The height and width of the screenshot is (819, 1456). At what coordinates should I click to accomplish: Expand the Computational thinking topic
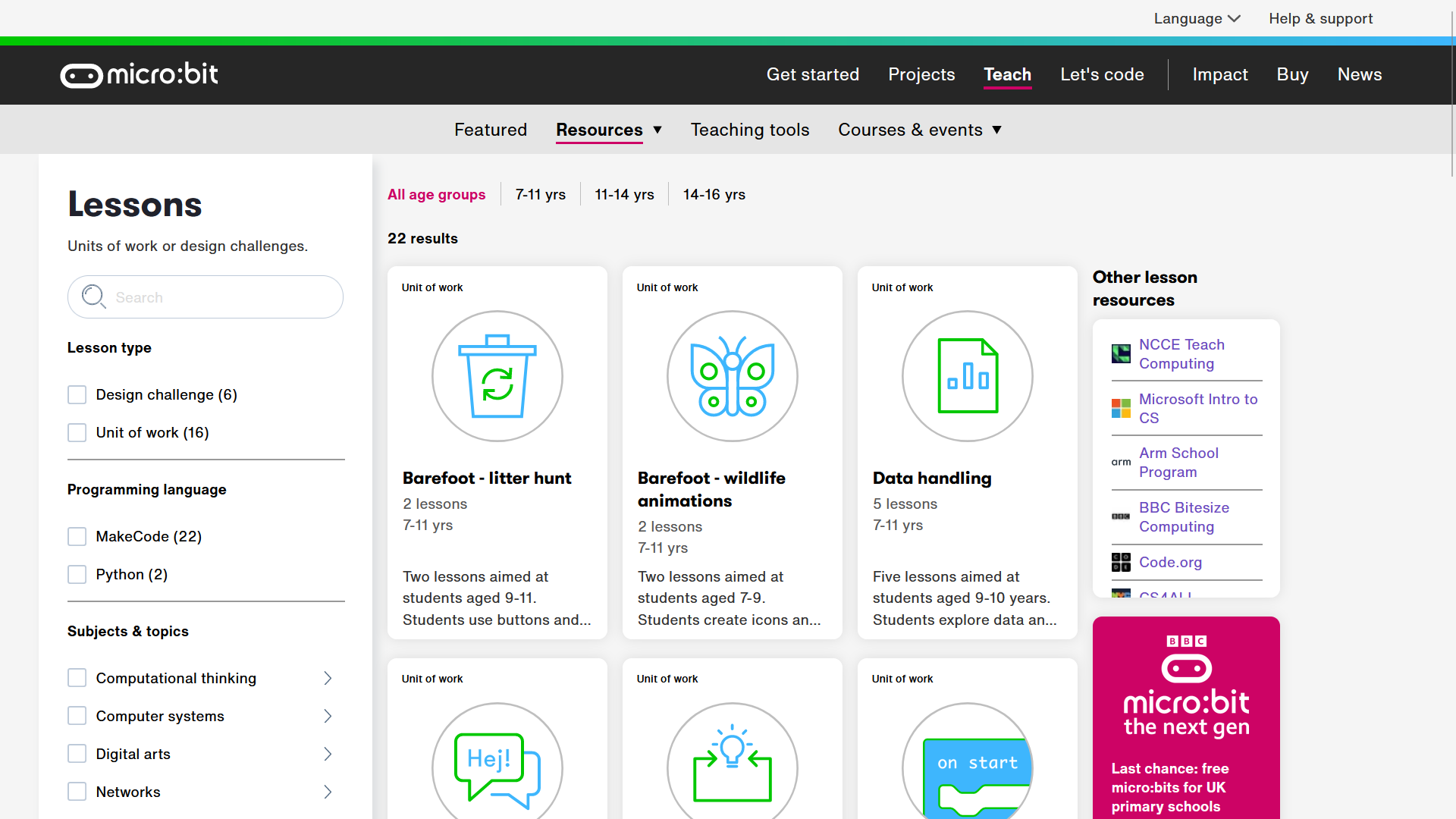point(328,677)
